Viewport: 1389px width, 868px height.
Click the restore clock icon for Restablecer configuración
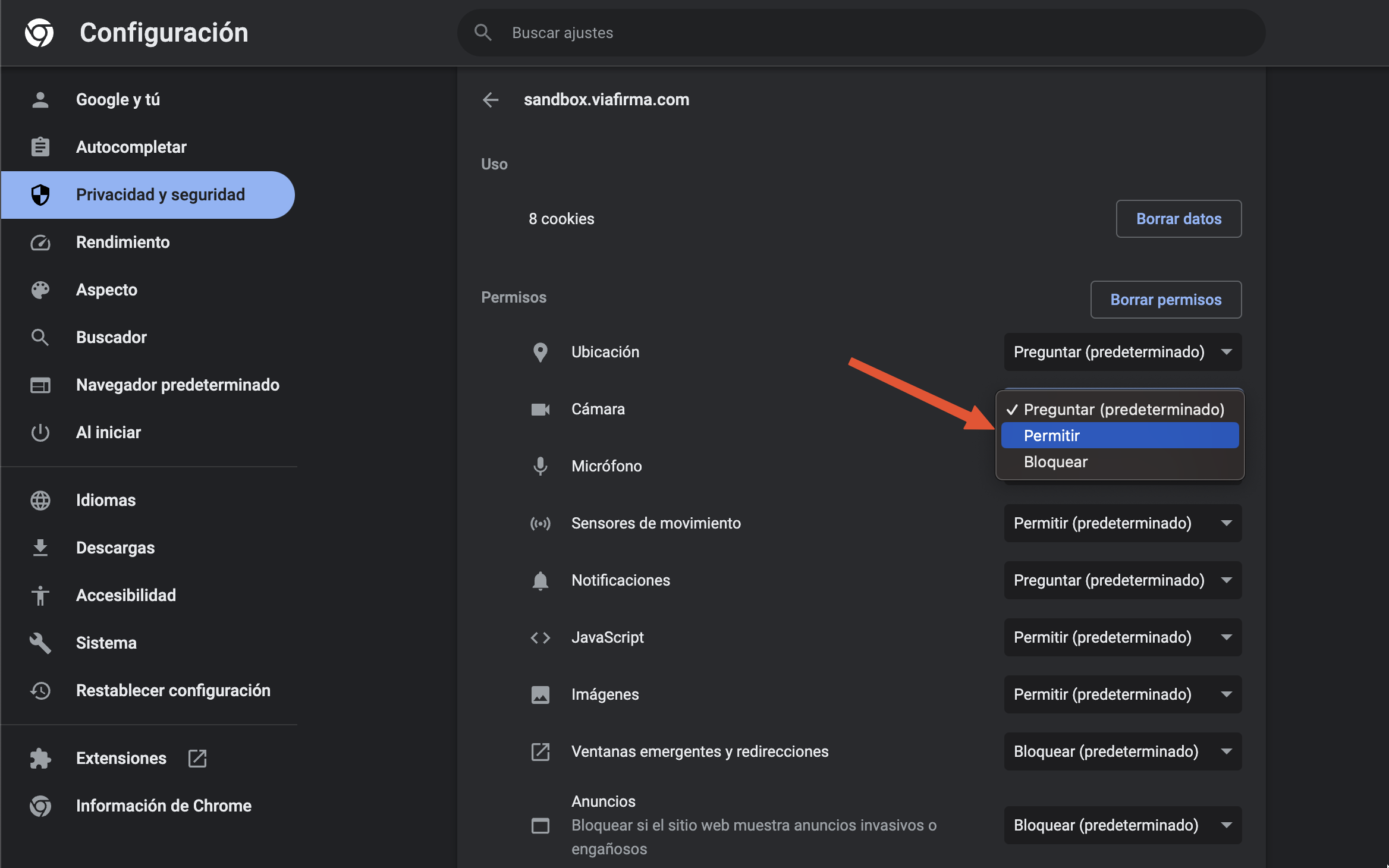click(x=40, y=690)
